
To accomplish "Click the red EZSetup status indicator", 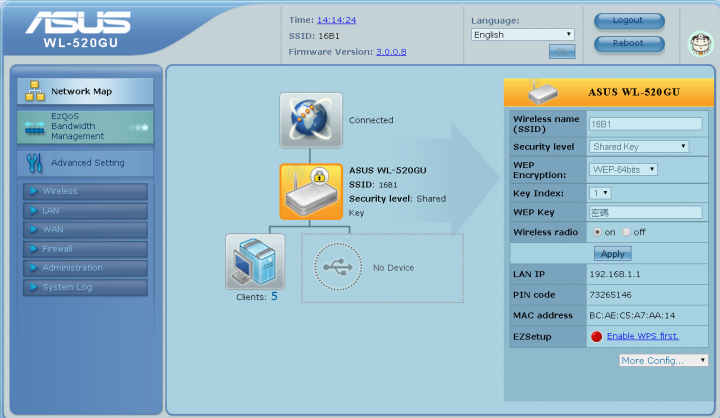I will point(596,337).
